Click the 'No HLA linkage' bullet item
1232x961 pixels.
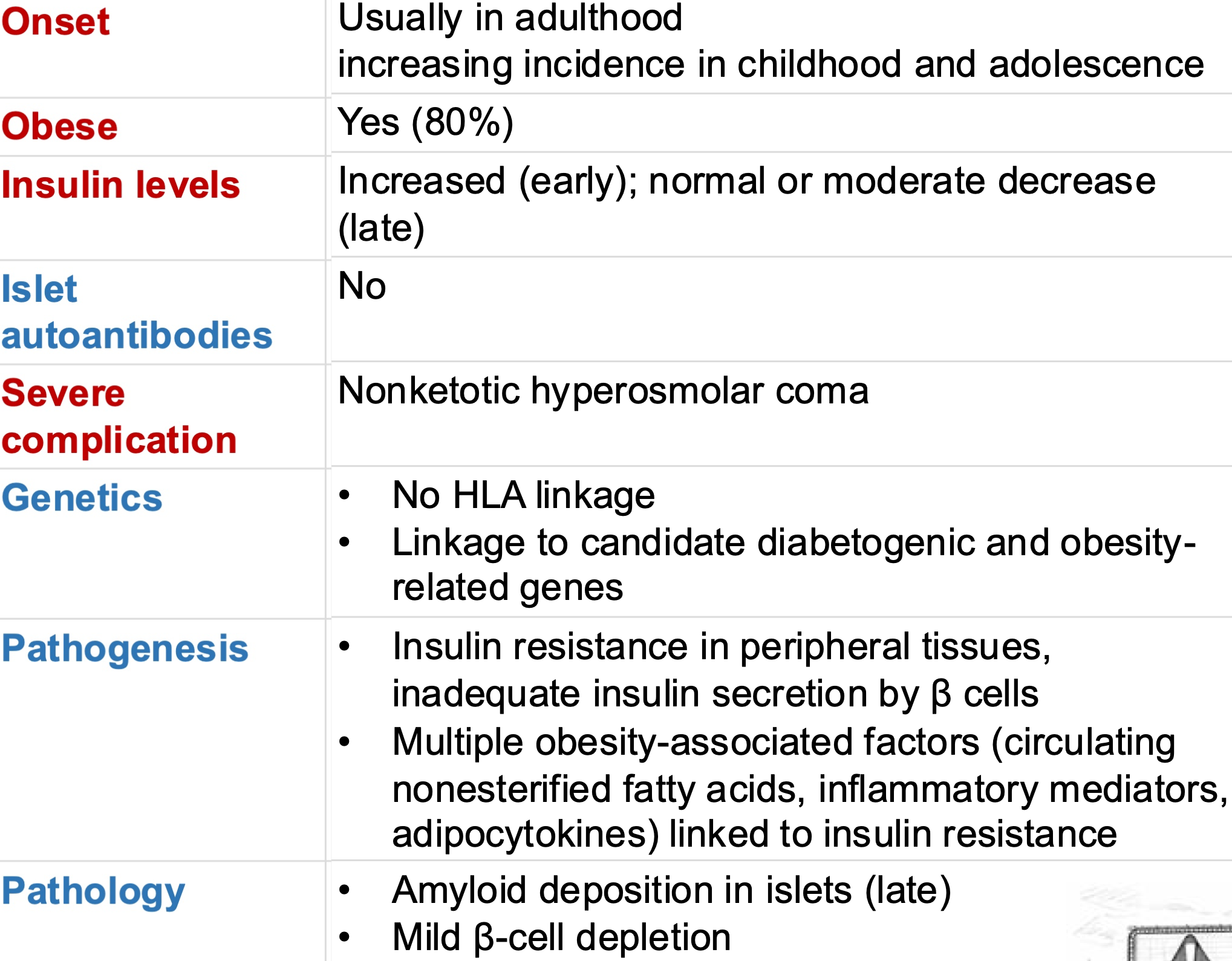pyautogui.click(x=523, y=495)
